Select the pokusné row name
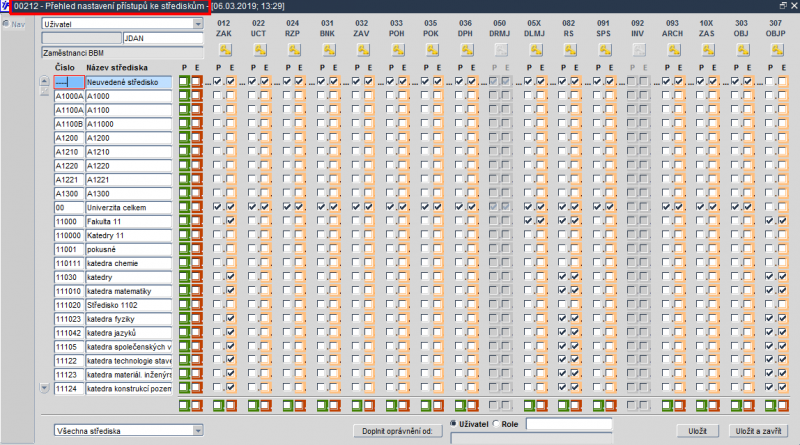The width and height of the screenshot is (800, 445). click(x=129, y=249)
